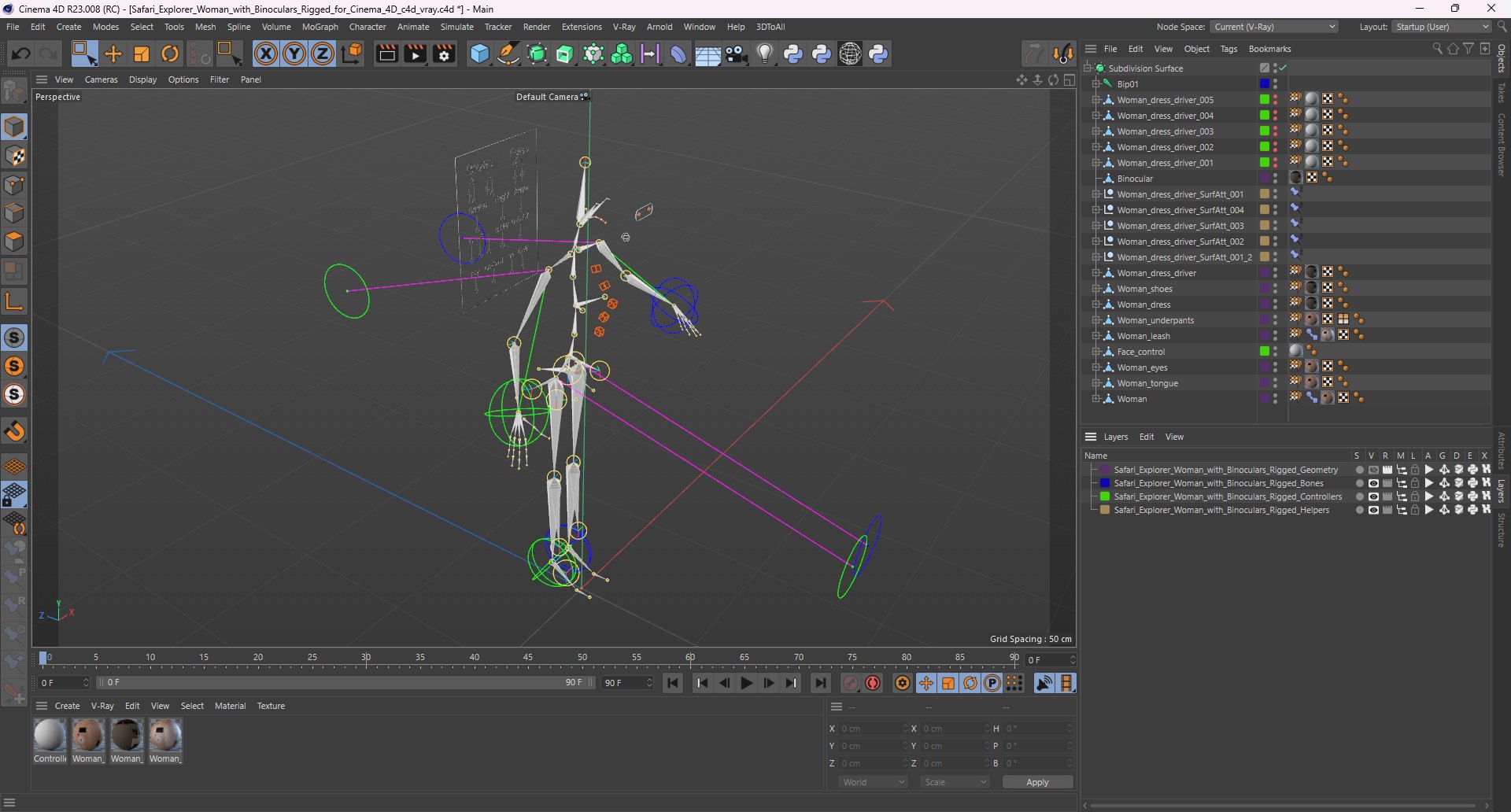Click the Apply button in coordinates
This screenshot has width=1511, height=812.
coord(1037,782)
